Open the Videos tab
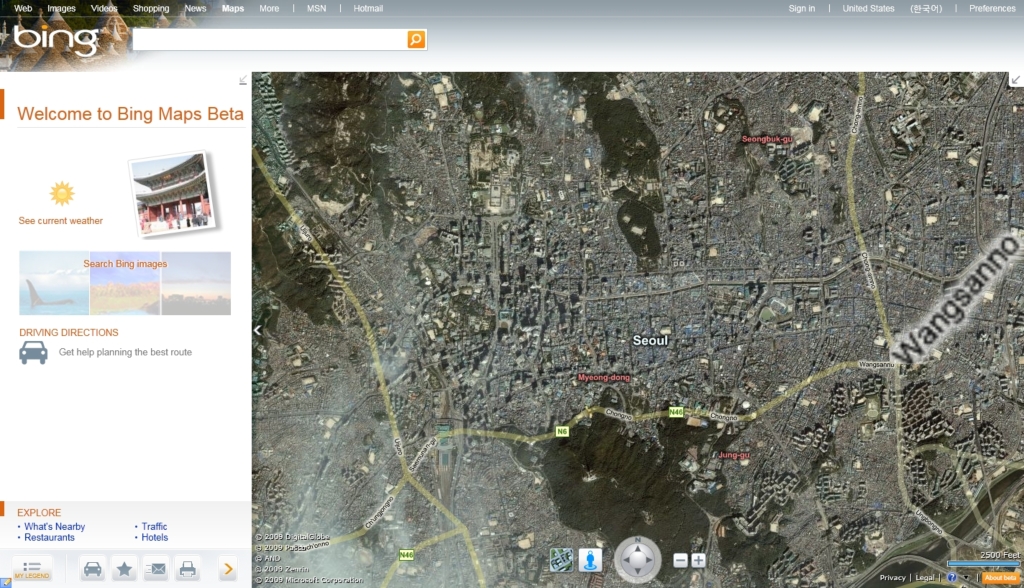The width and height of the screenshot is (1024, 588). click(x=104, y=8)
